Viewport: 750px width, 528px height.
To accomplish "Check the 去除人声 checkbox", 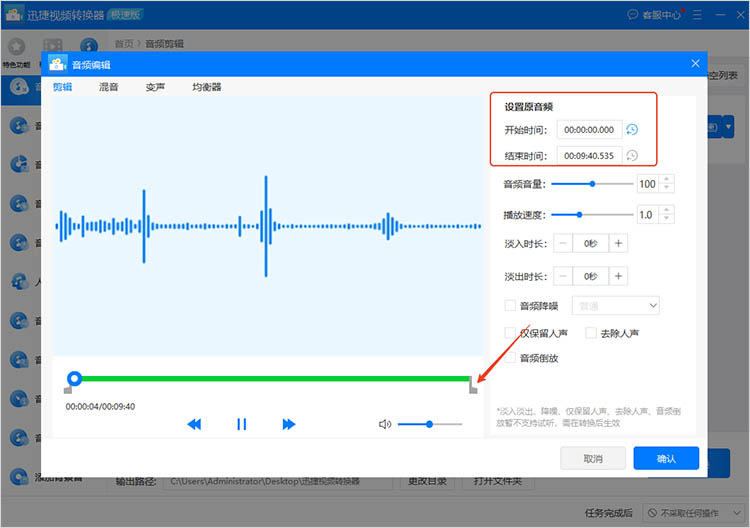I will point(591,333).
